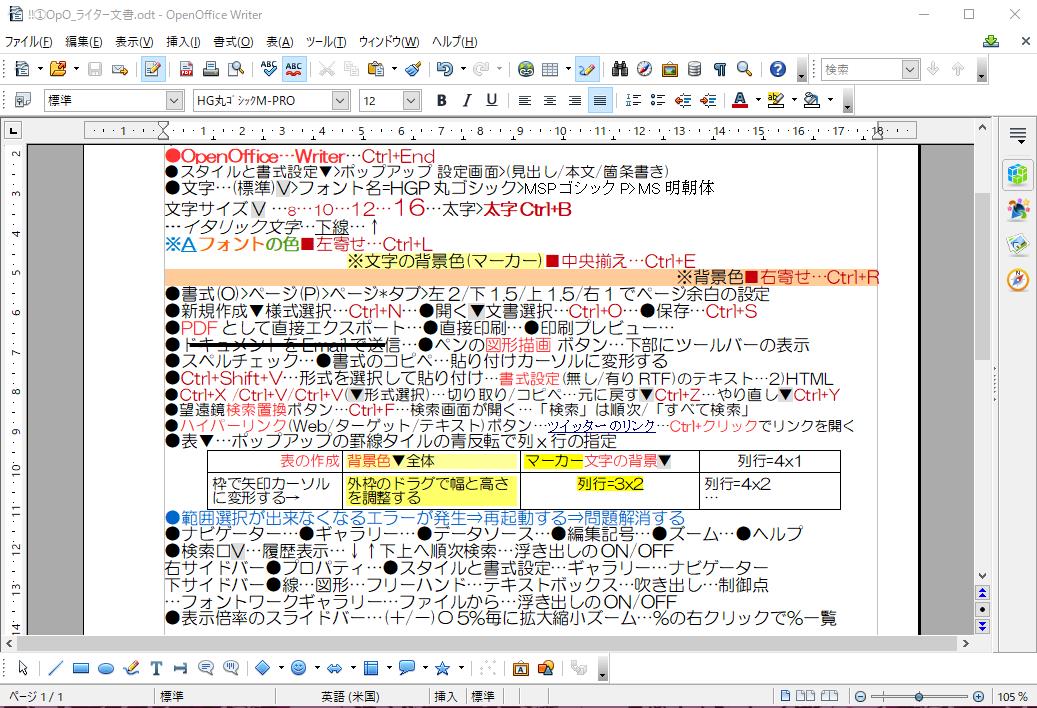
Task: Toggle Underline formatting
Action: tap(491, 100)
